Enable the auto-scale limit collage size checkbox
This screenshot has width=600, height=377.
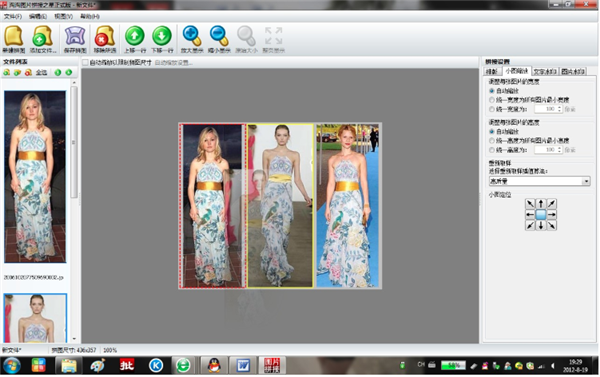(85, 62)
